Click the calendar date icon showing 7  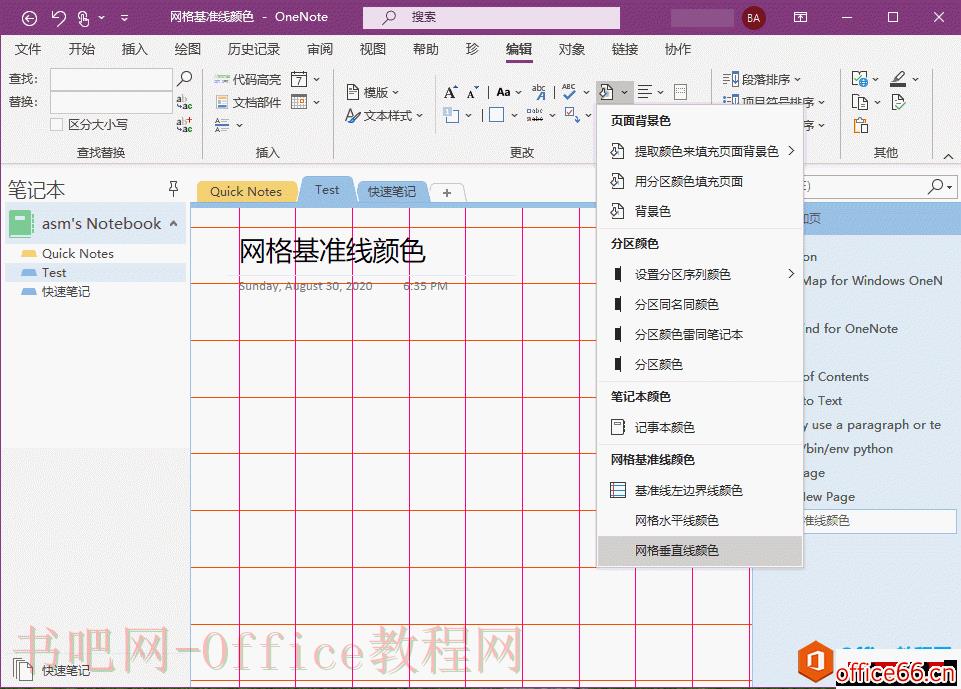tap(299, 79)
